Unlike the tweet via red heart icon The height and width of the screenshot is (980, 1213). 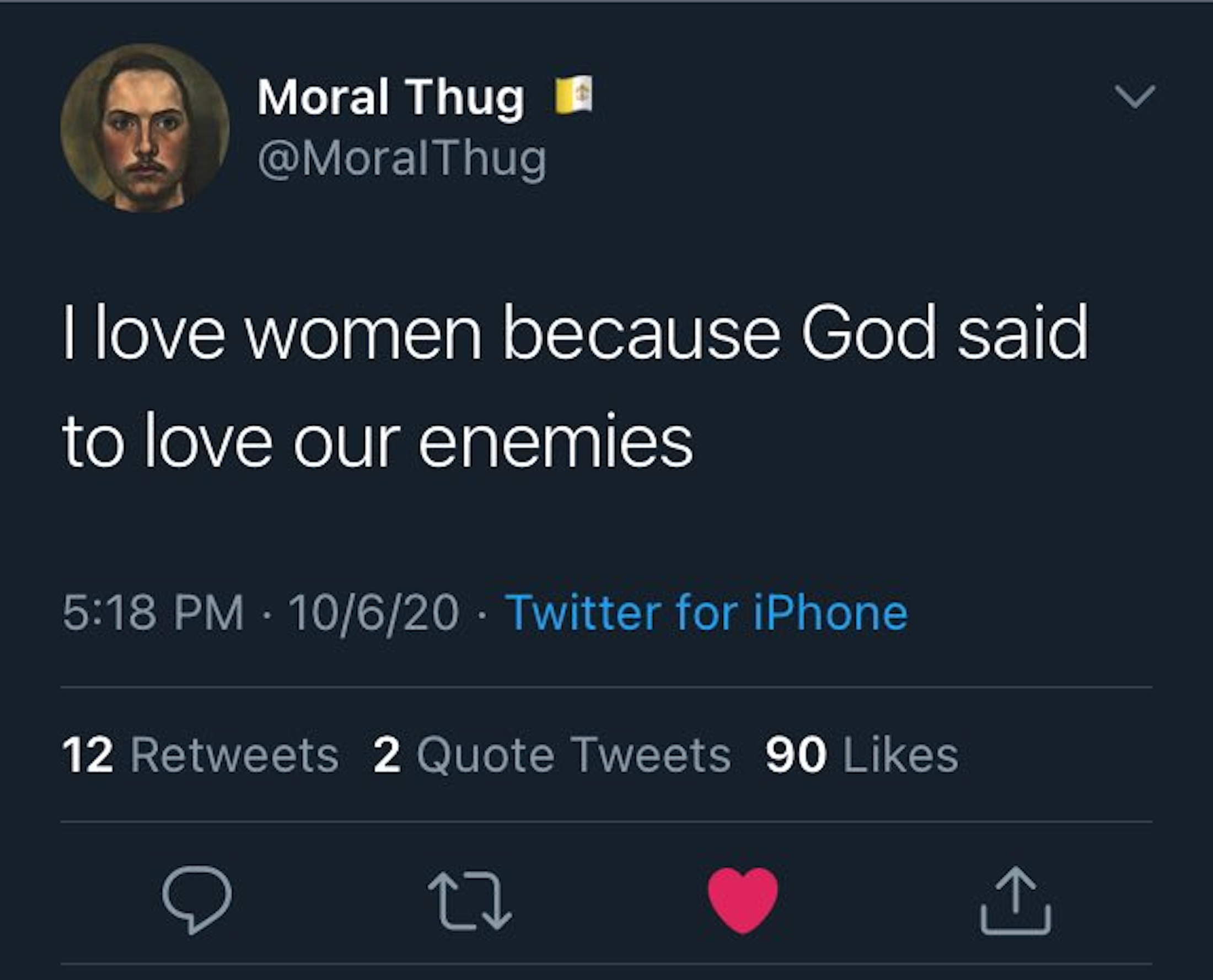tap(743, 899)
